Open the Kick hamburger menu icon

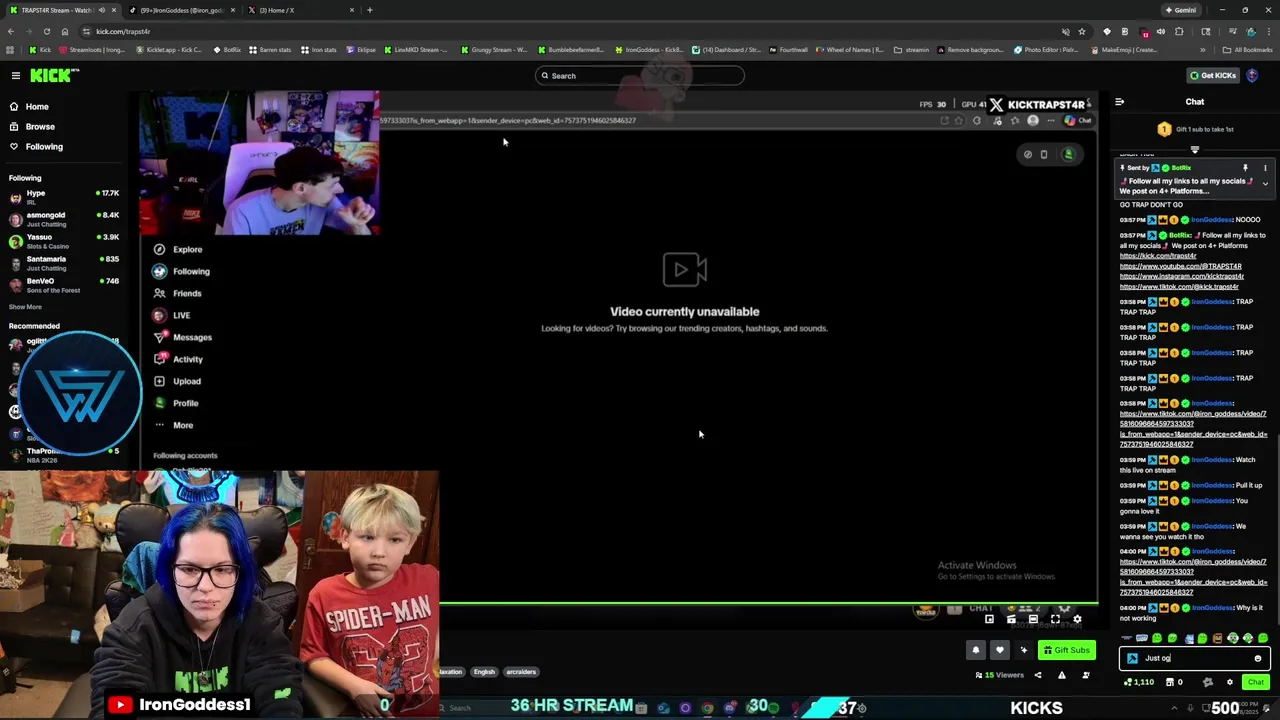click(x=16, y=75)
